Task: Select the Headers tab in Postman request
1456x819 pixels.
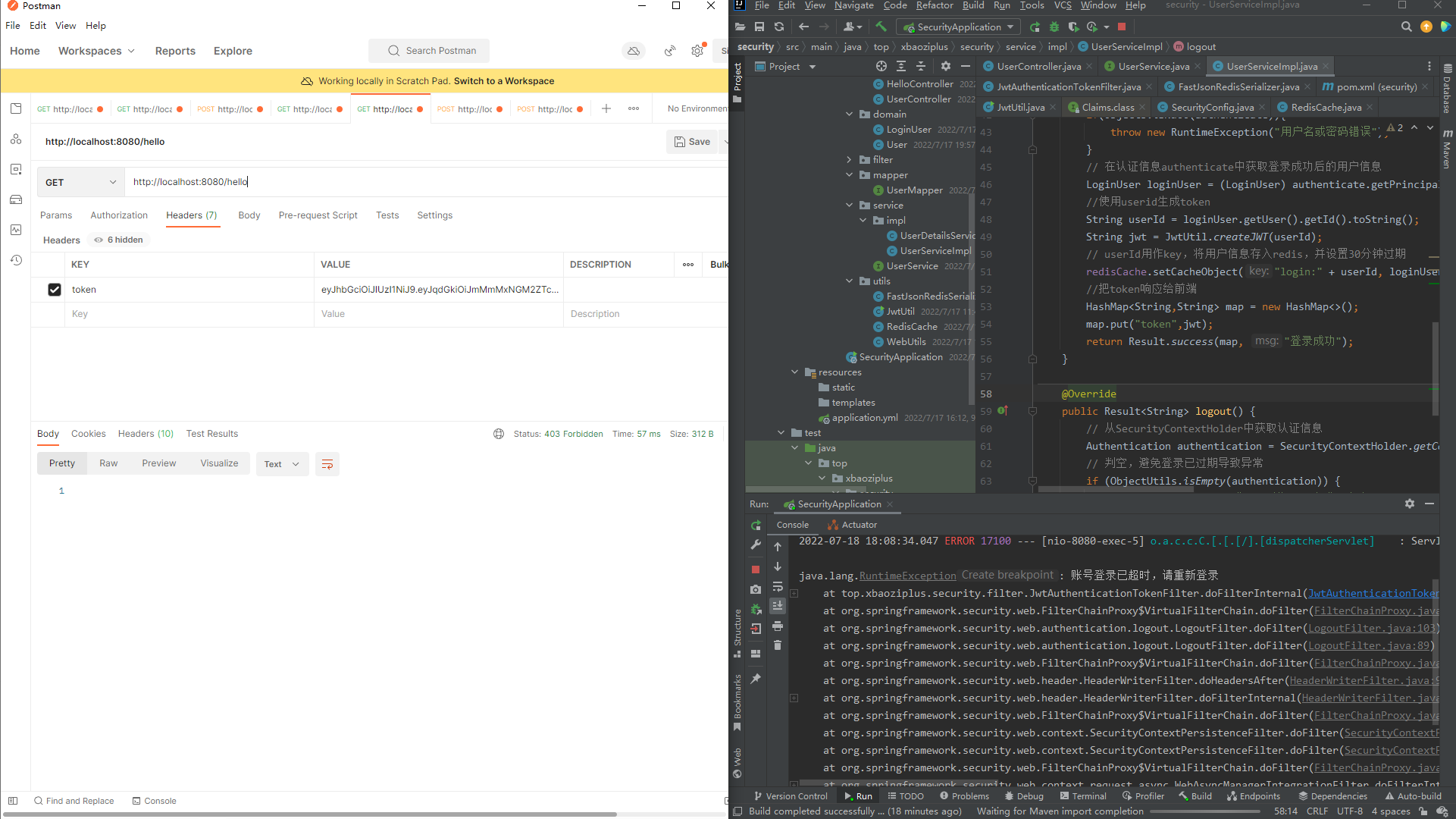Action: (x=192, y=215)
